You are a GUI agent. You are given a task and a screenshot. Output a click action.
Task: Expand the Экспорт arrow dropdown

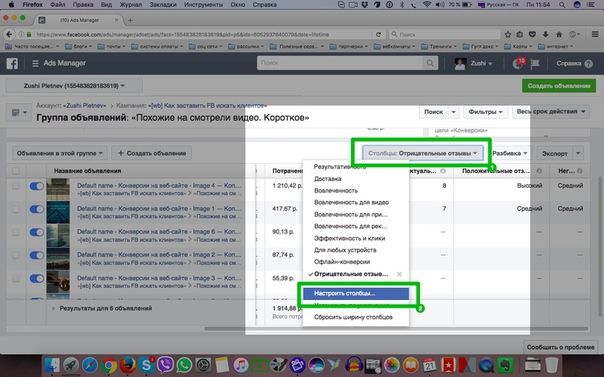[578, 153]
